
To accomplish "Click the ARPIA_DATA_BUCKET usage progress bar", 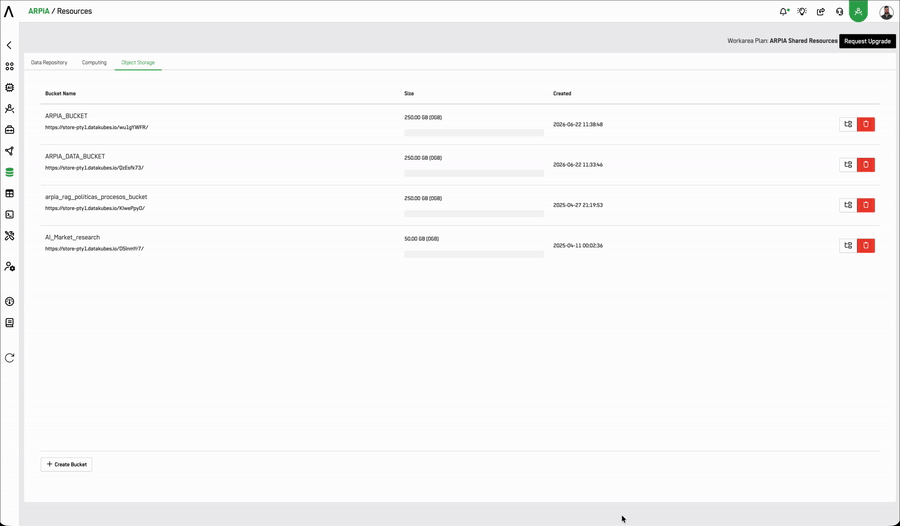I will [x=474, y=173].
